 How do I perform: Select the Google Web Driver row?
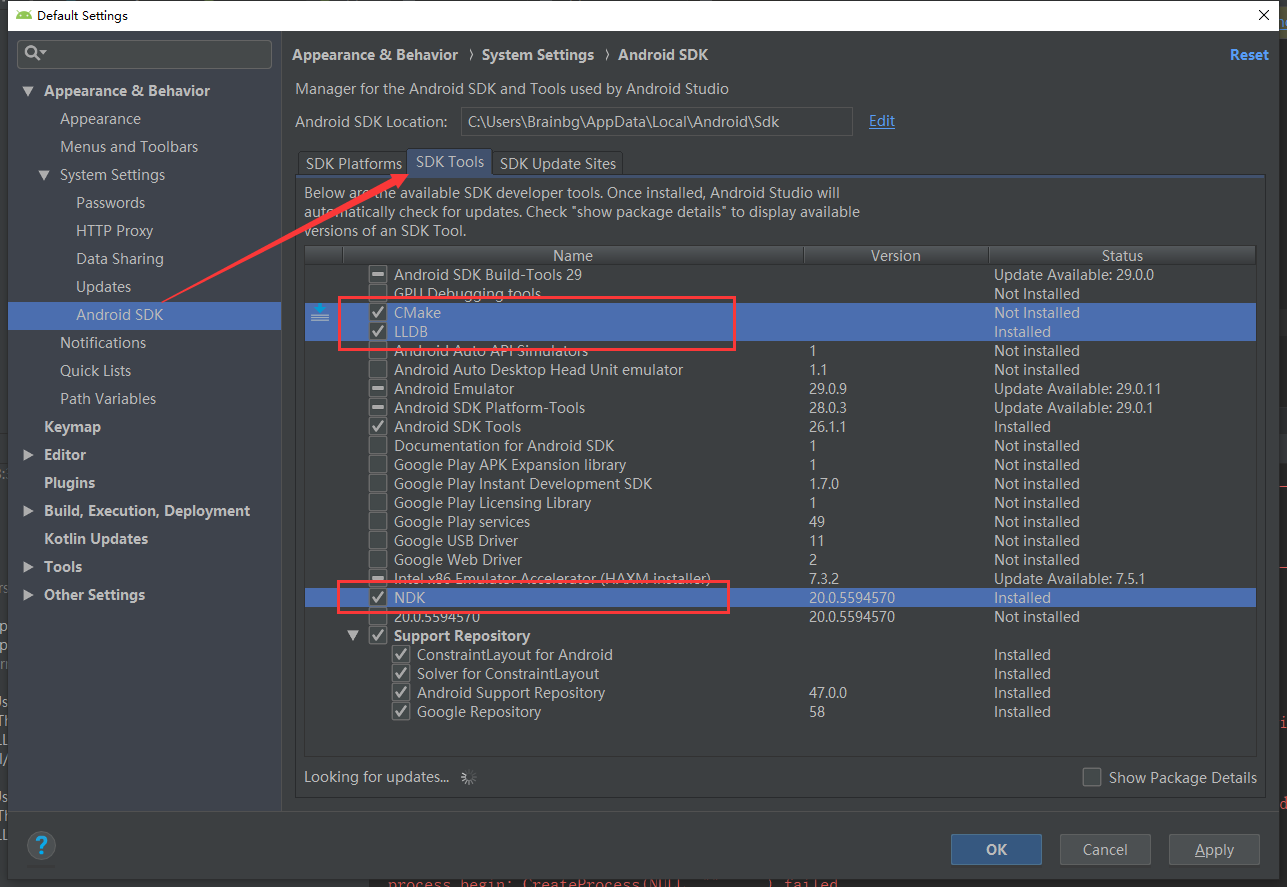click(780, 560)
